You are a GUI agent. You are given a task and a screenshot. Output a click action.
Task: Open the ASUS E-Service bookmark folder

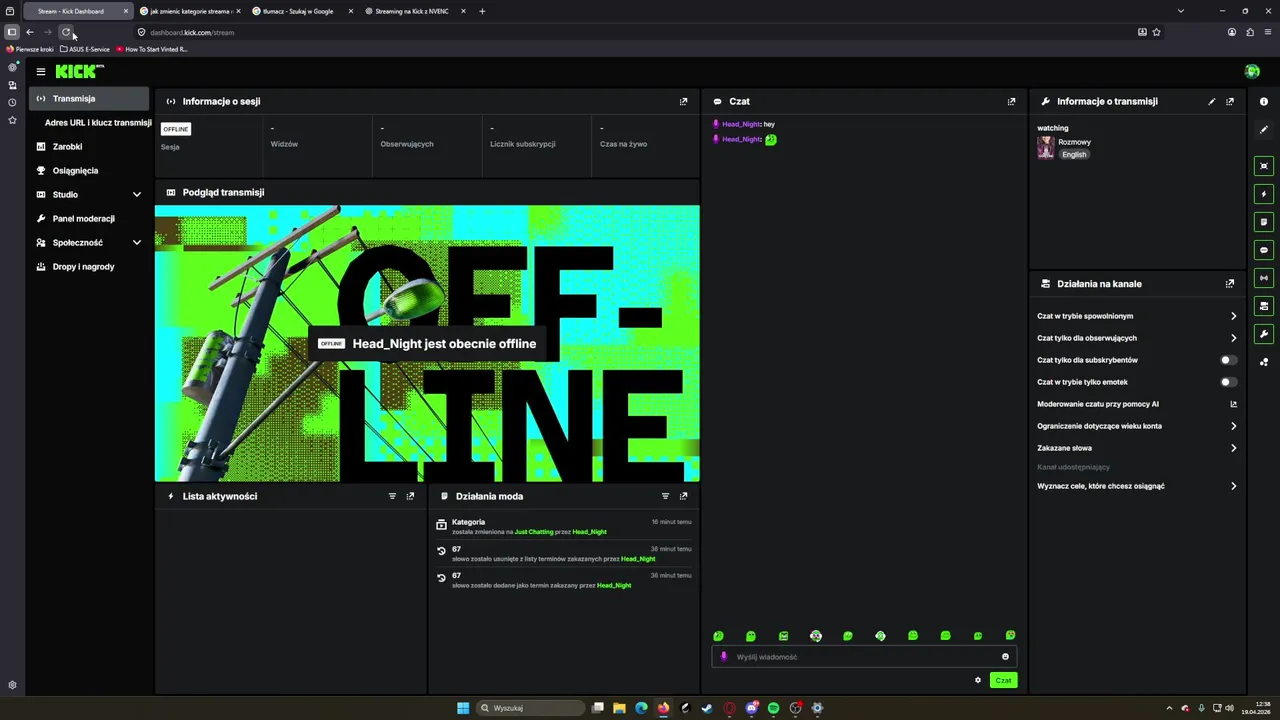pyautogui.click(x=85, y=49)
